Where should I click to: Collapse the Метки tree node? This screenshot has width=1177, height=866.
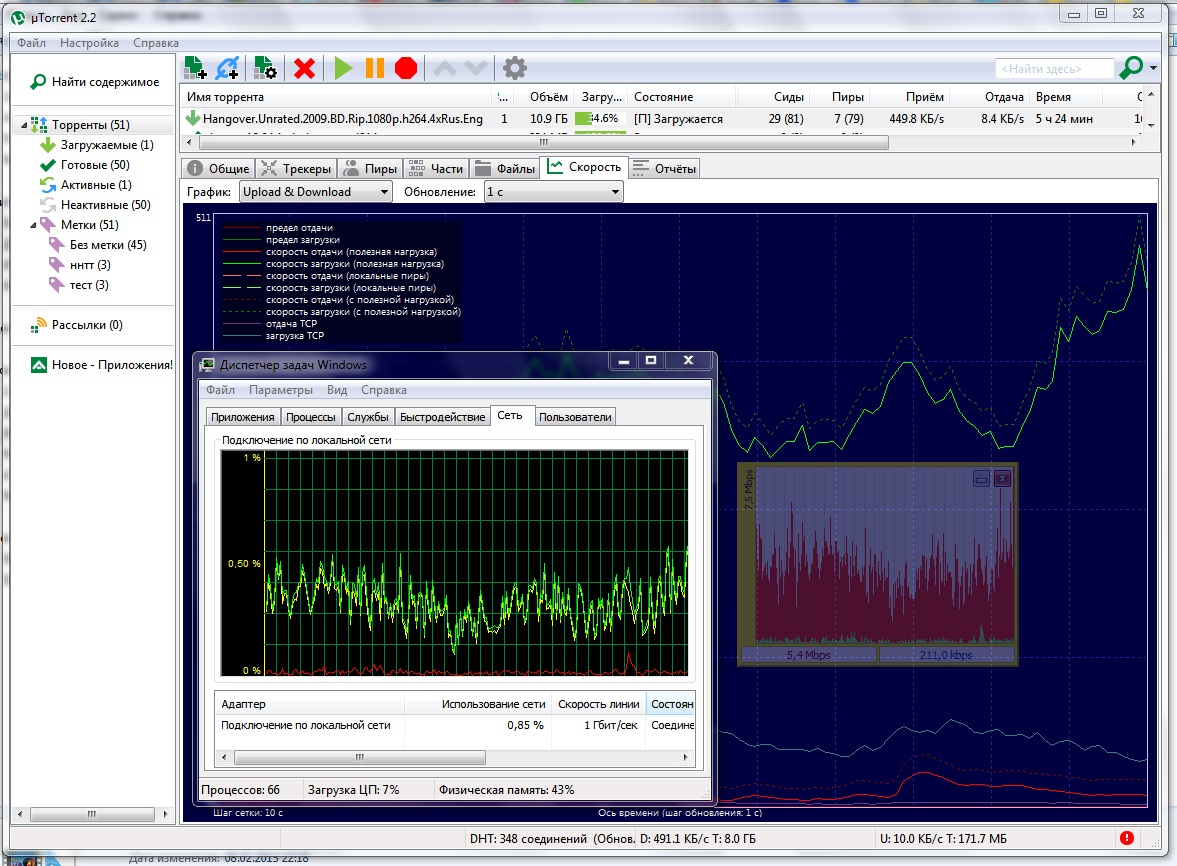click(31, 225)
